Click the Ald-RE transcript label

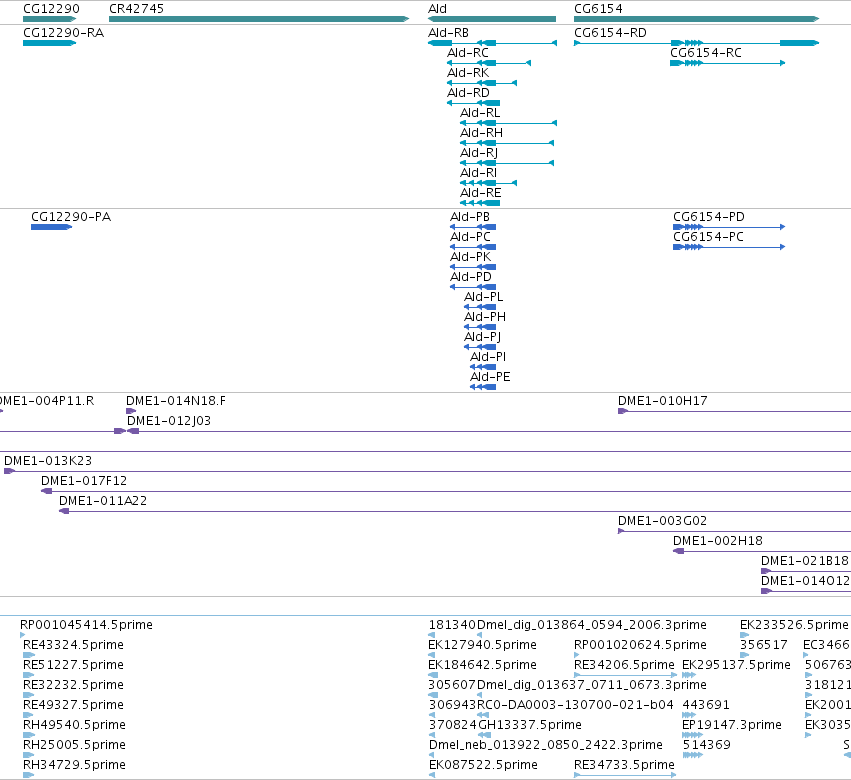(x=481, y=193)
